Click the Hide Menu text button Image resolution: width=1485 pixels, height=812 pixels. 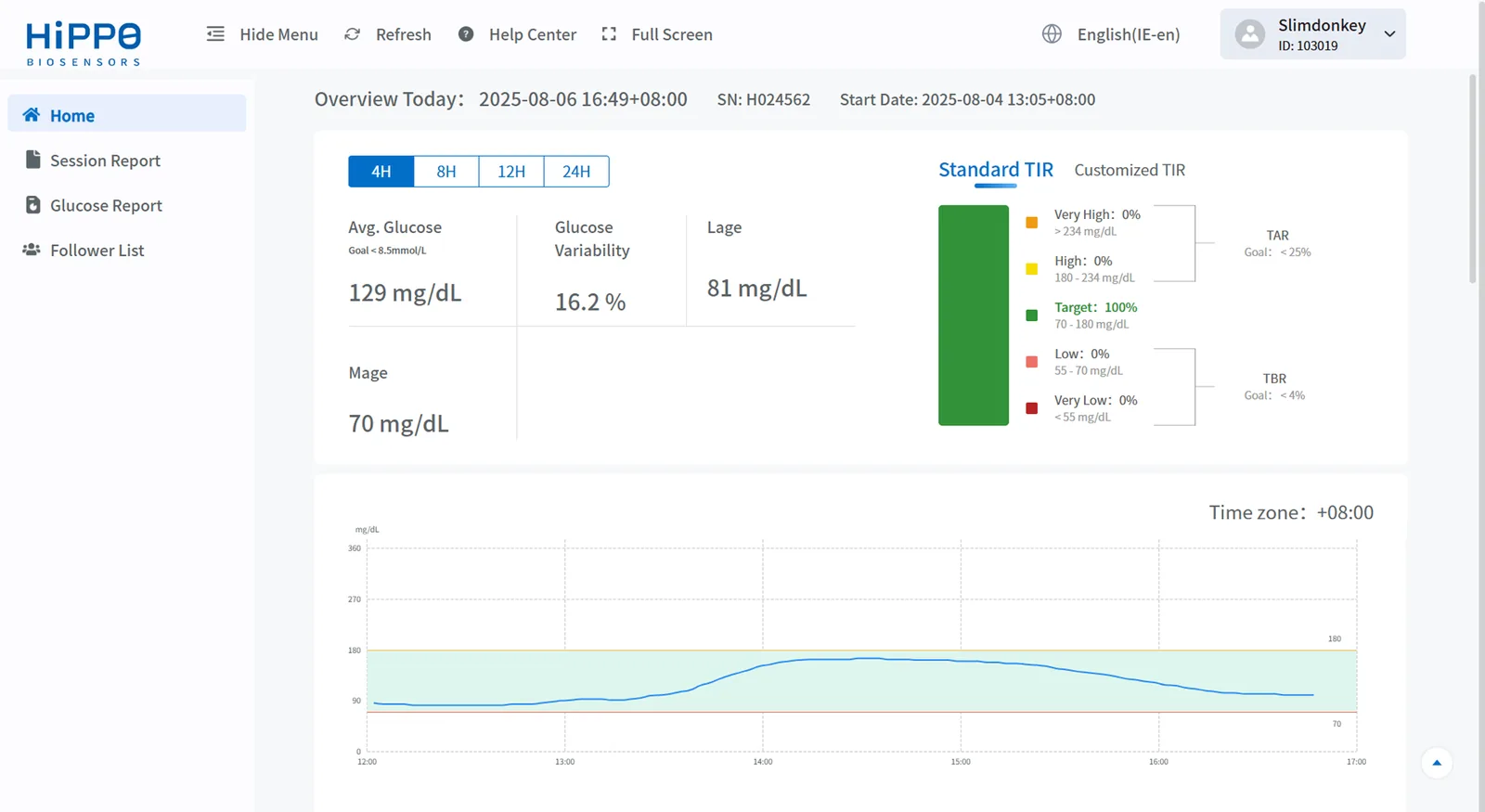[278, 34]
